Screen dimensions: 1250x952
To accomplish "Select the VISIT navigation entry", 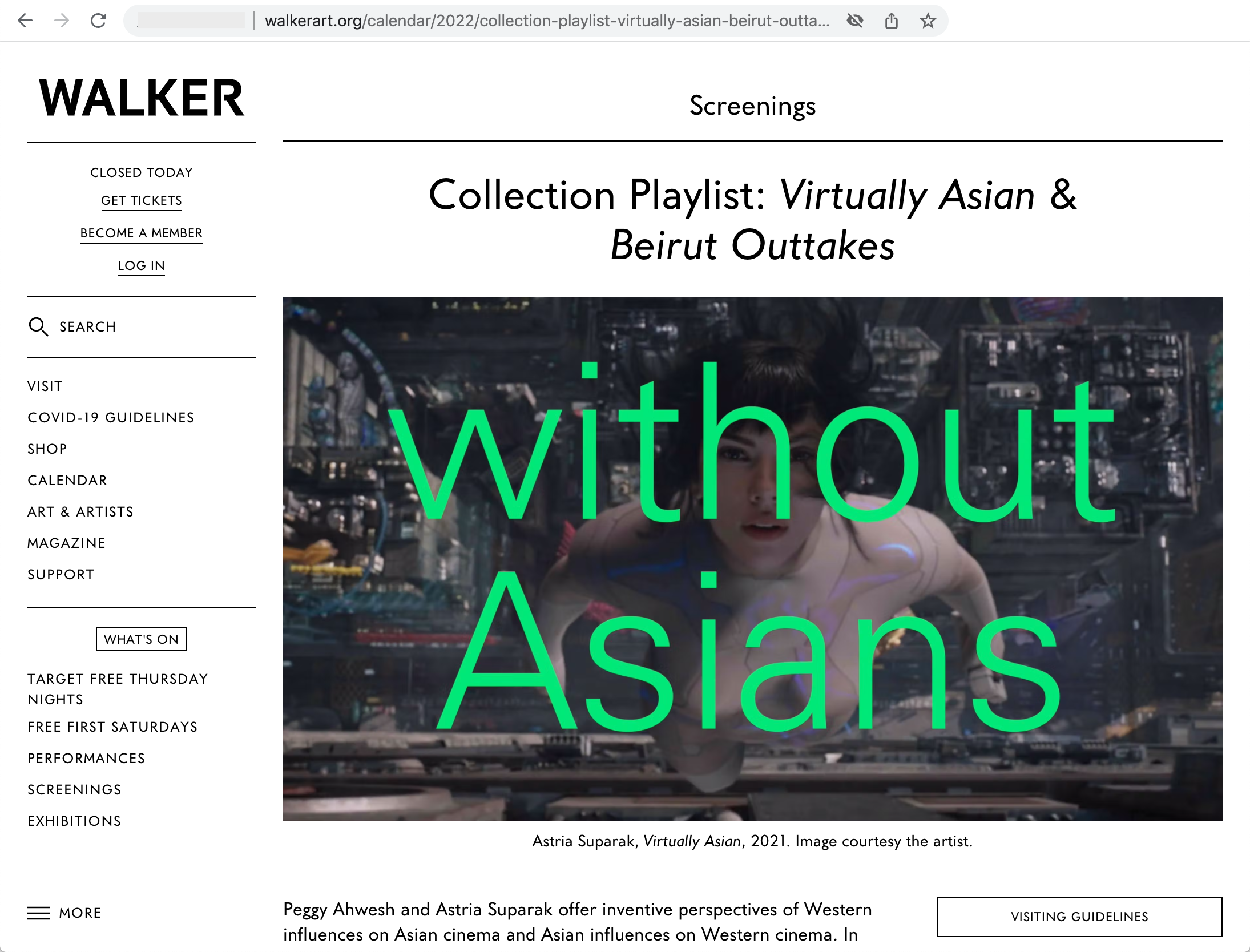I will 44,386.
